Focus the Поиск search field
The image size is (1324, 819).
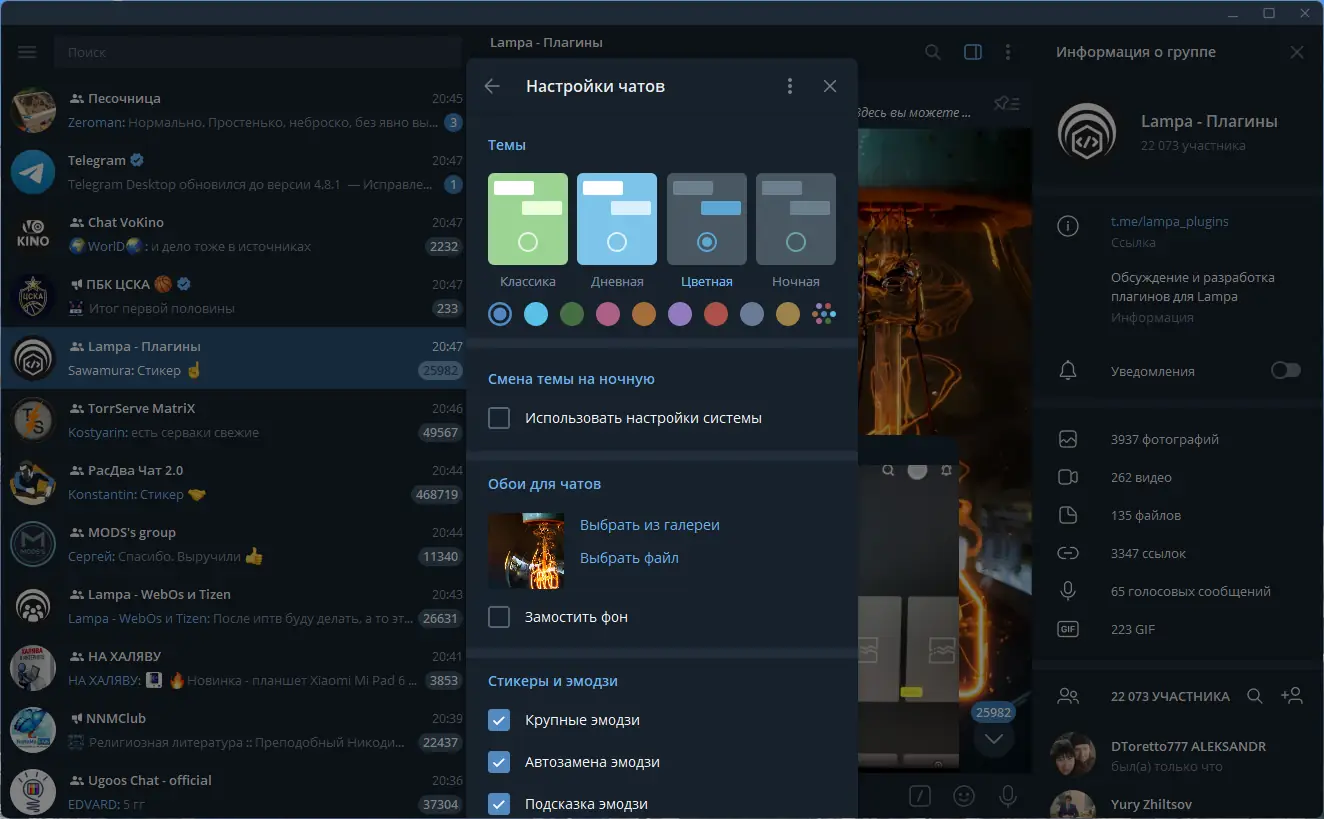click(257, 52)
